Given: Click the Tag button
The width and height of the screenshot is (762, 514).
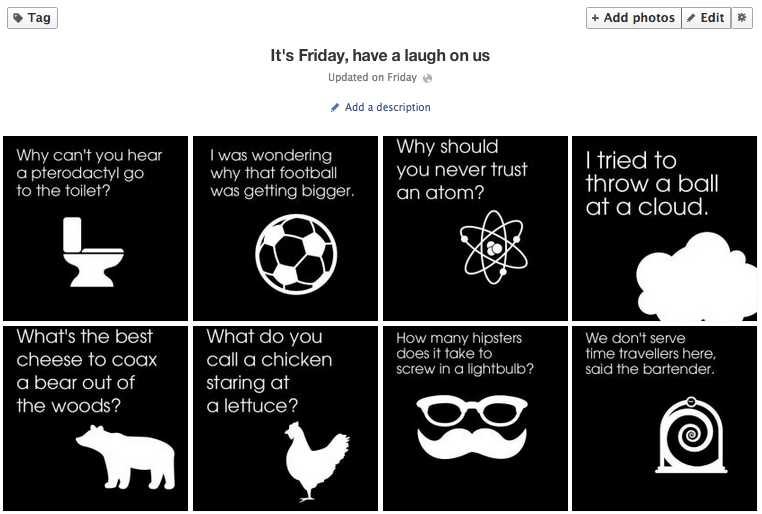Looking at the screenshot, I should (32, 17).
